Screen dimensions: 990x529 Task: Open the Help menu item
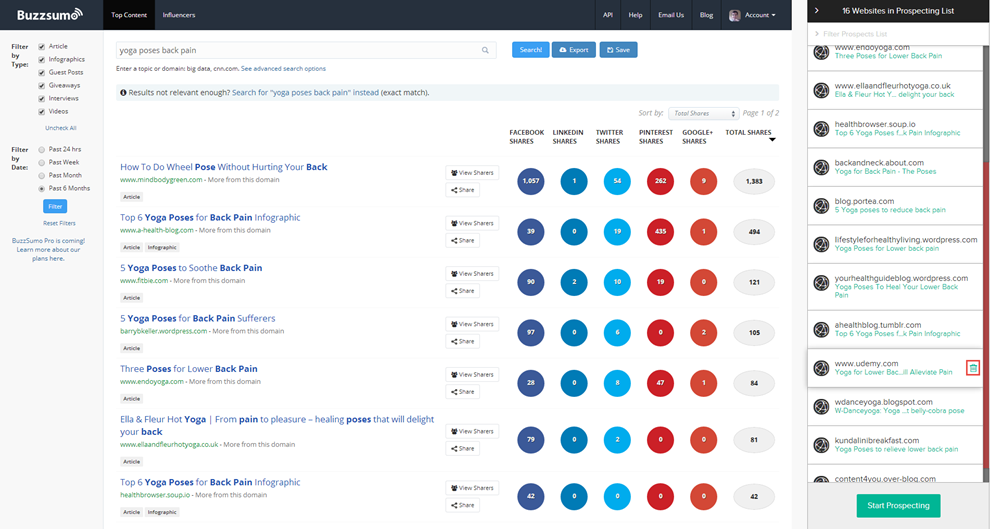click(635, 15)
